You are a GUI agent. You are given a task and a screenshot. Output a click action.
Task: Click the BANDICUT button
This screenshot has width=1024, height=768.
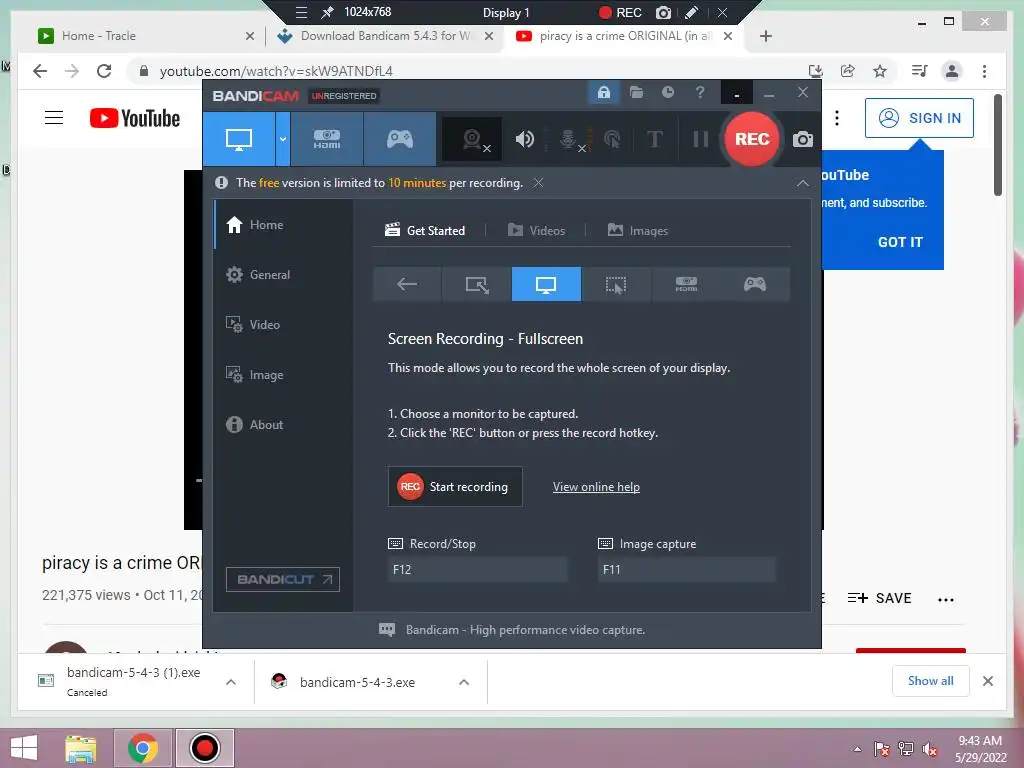(283, 579)
